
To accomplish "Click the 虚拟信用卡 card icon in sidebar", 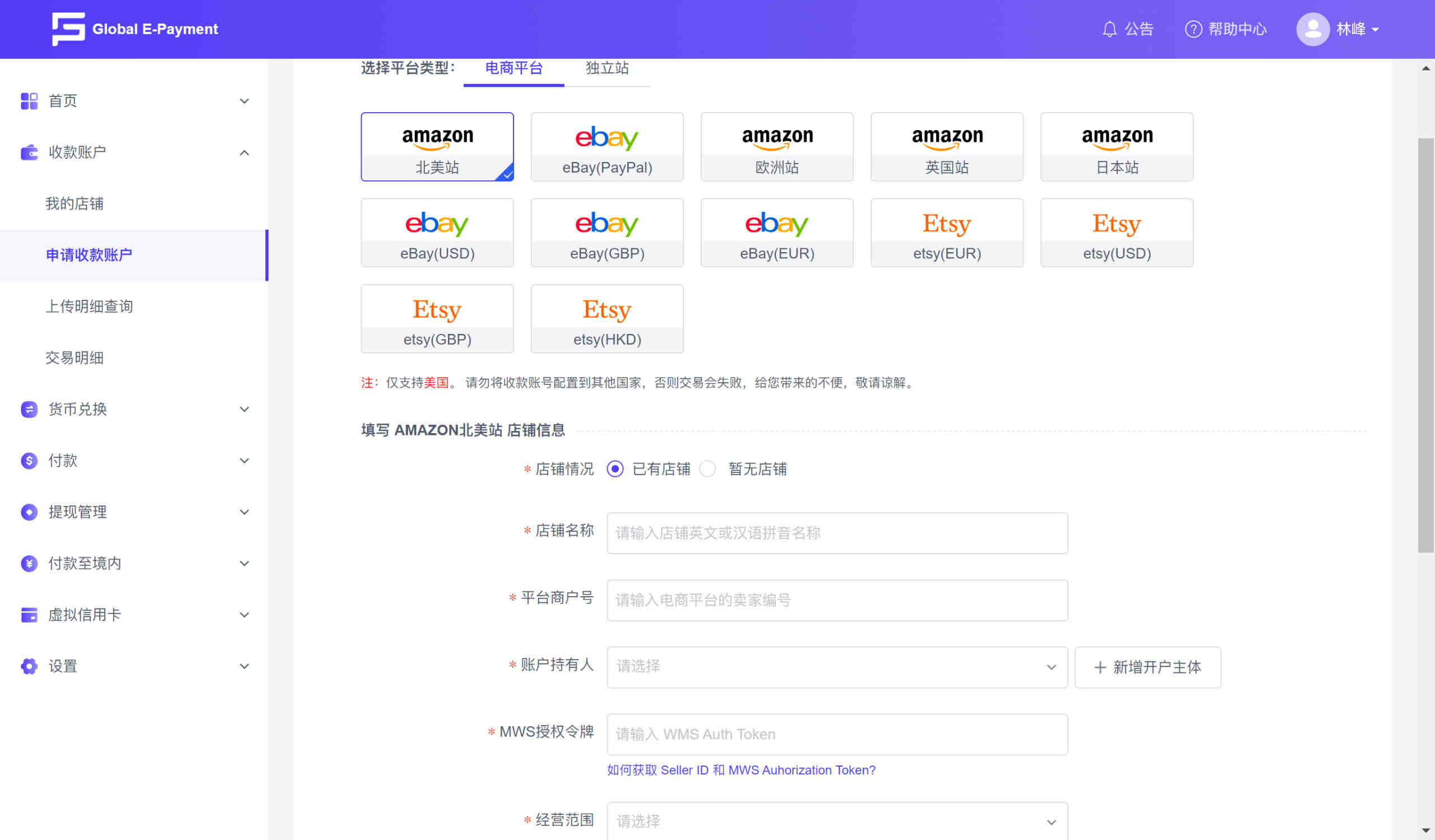I will click(x=29, y=615).
